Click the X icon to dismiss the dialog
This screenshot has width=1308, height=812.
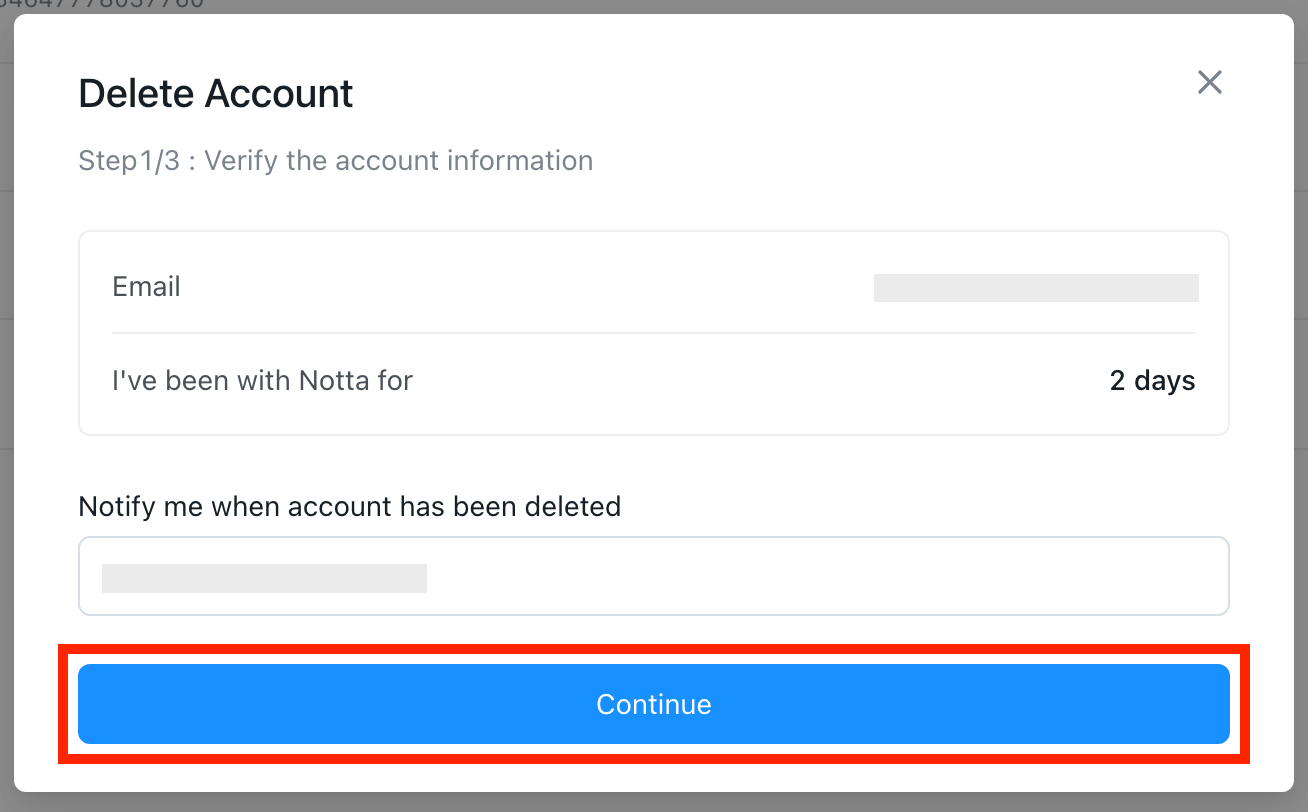pos(1209,82)
